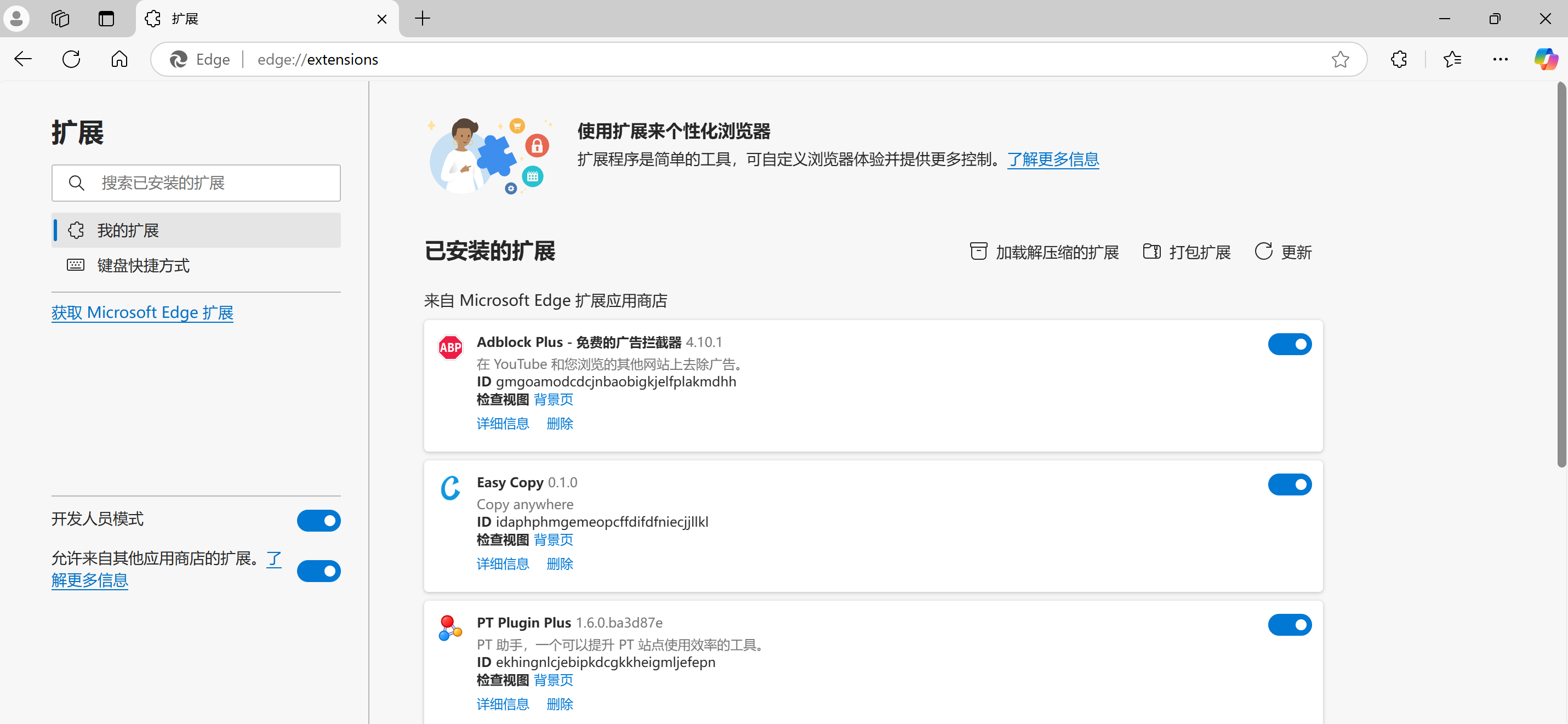The width and height of the screenshot is (1568, 724).
Task: Click 加载解压缩的扩展 button
Action: point(1044,252)
